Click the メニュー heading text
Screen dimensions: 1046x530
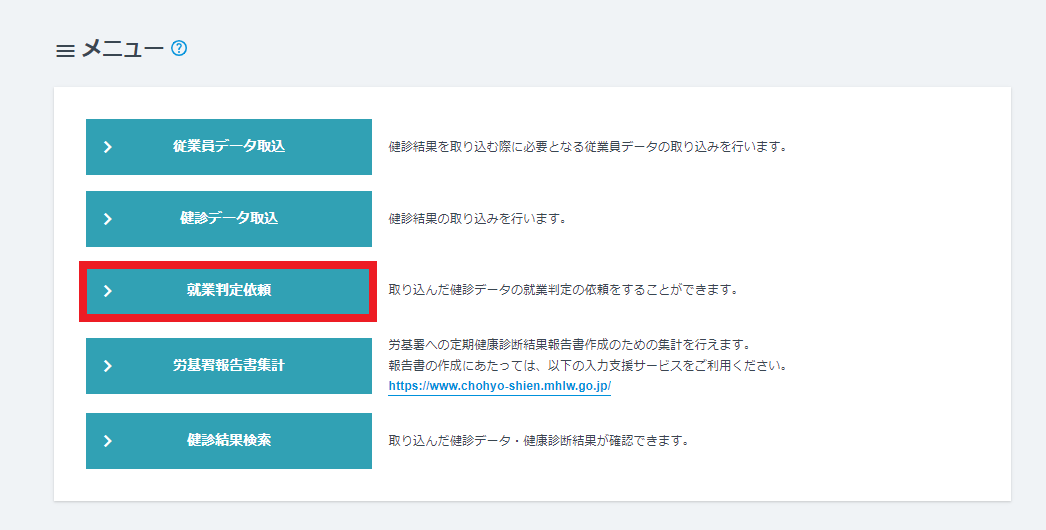[x=123, y=49]
